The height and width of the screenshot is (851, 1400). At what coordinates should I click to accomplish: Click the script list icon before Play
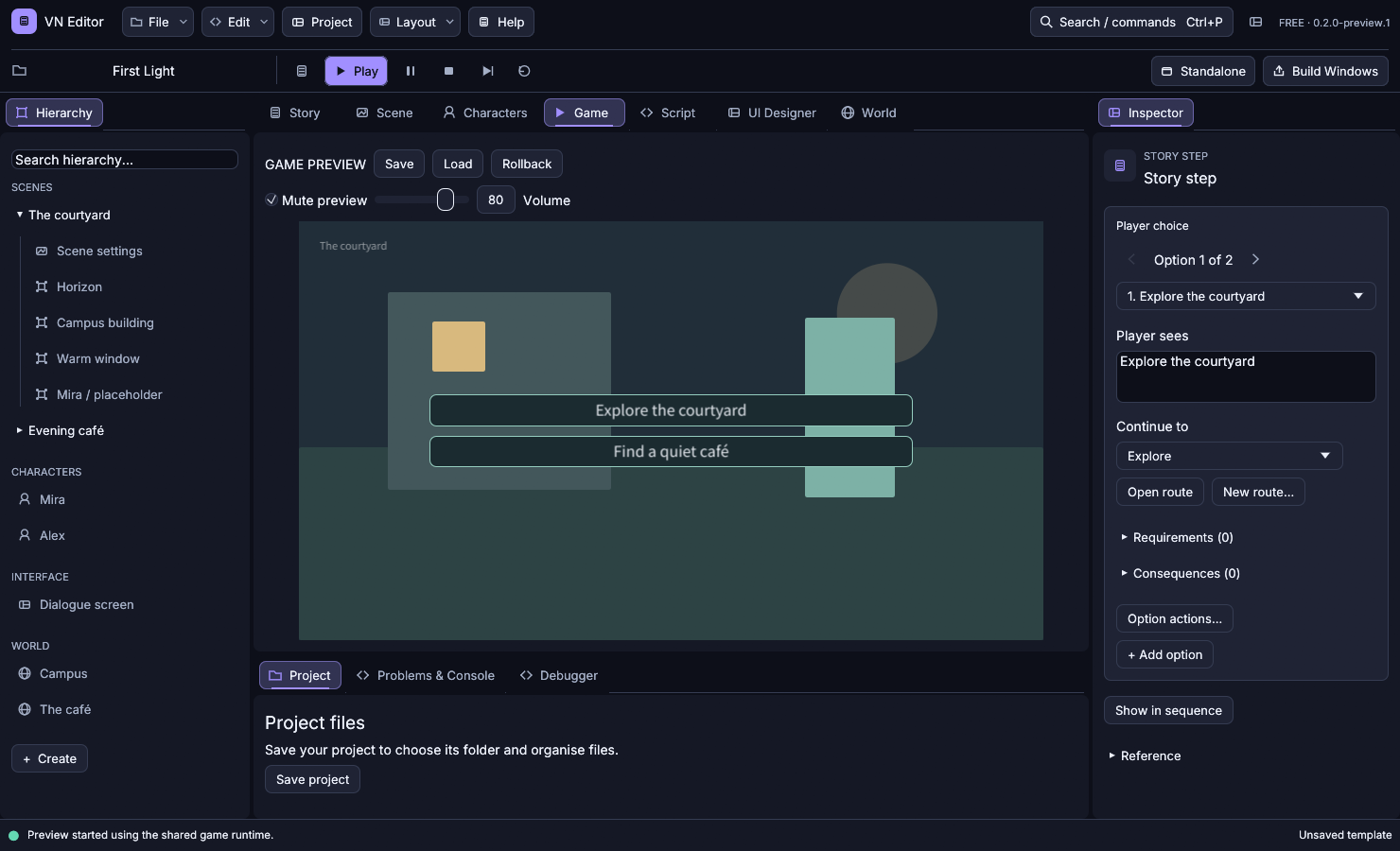(x=302, y=71)
